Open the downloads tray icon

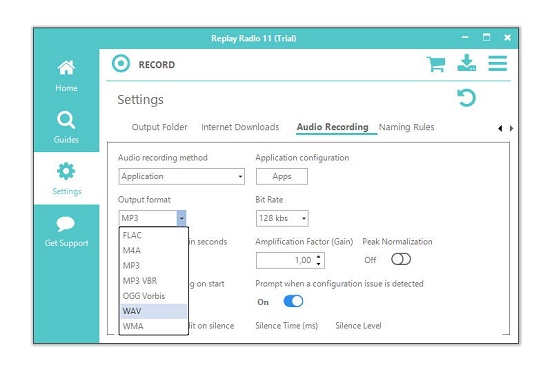pos(467,63)
